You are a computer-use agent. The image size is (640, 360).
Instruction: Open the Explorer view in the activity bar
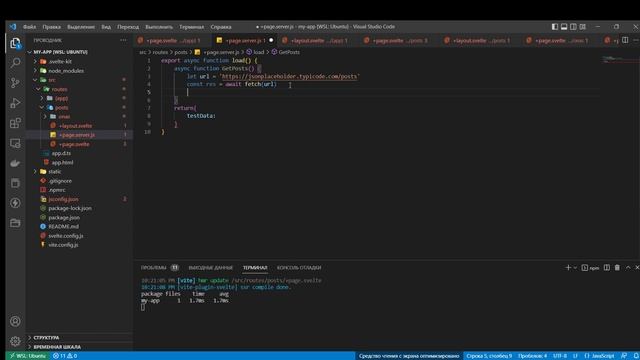coord(15,43)
